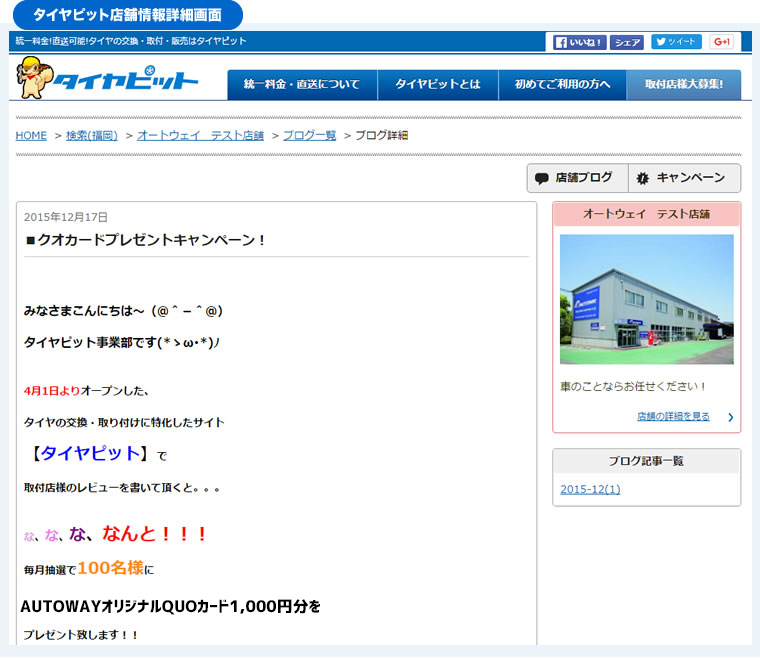Click the date 2015年12月17日
The image size is (760, 658).
65,217
